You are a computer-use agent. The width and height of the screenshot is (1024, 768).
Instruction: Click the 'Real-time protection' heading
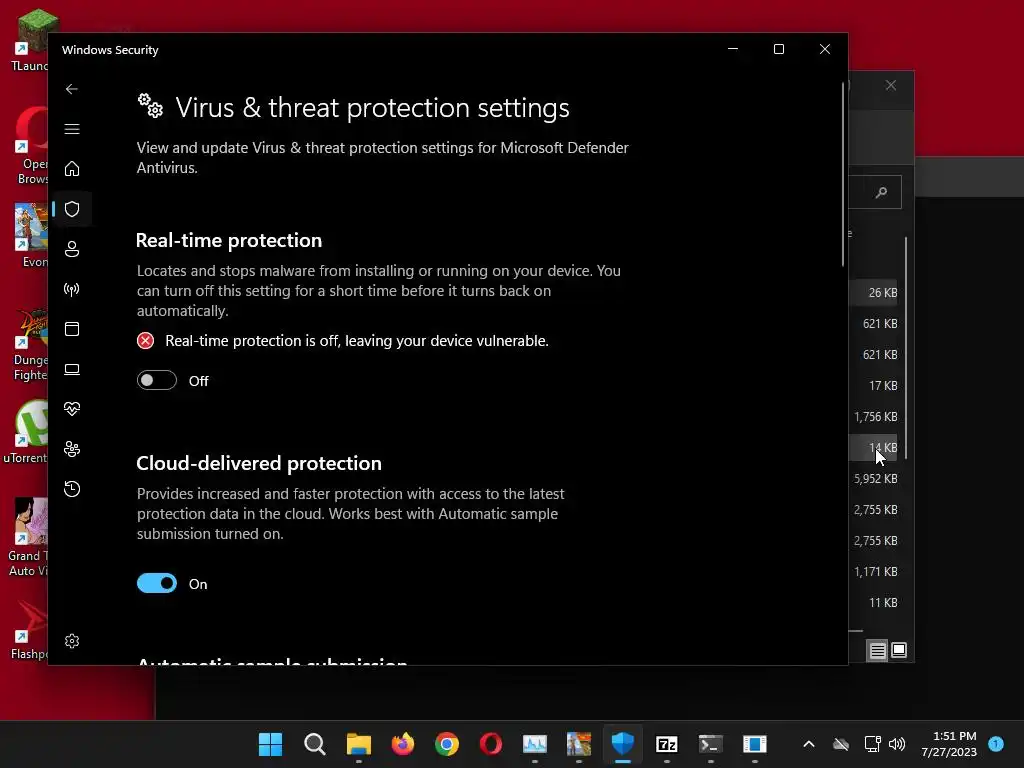click(229, 240)
